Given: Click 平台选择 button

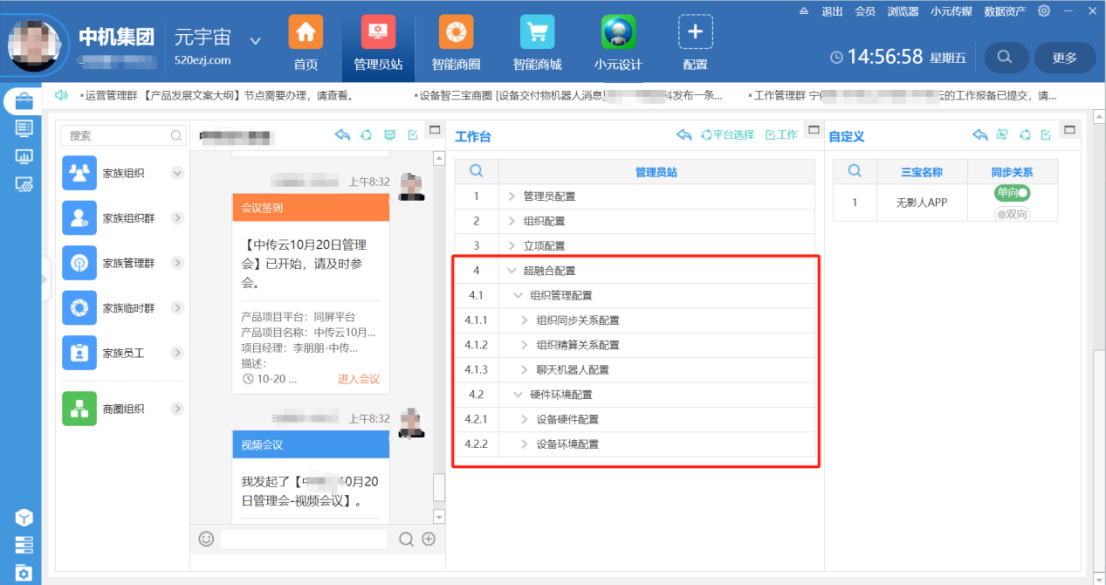Looking at the screenshot, I should (727, 135).
